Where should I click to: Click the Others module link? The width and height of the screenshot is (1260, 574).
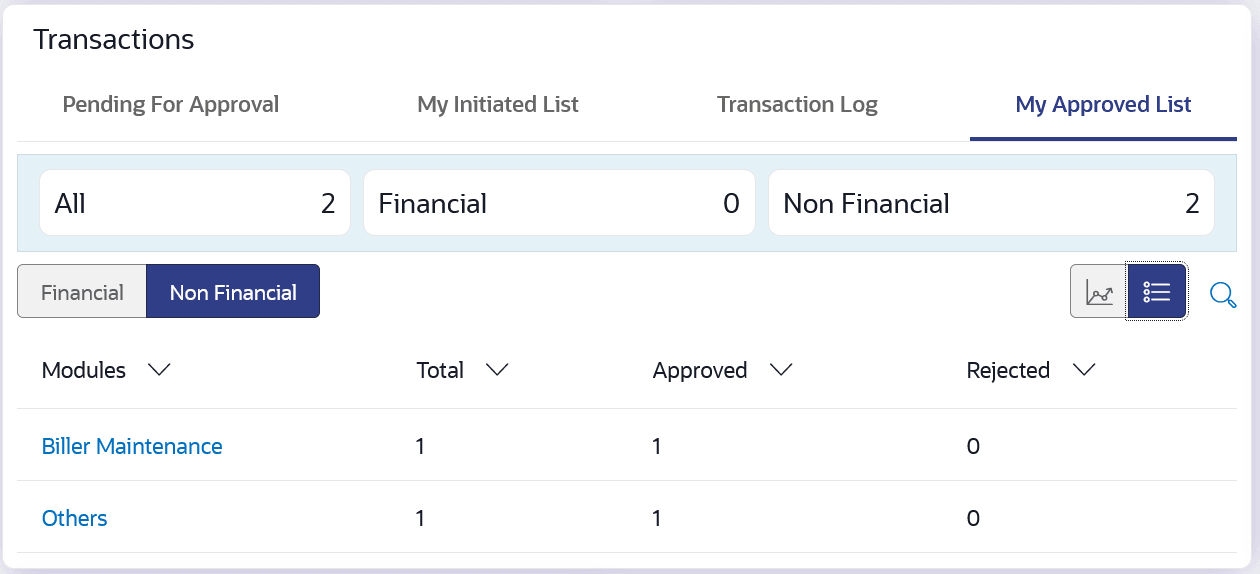pyautogui.click(x=74, y=518)
